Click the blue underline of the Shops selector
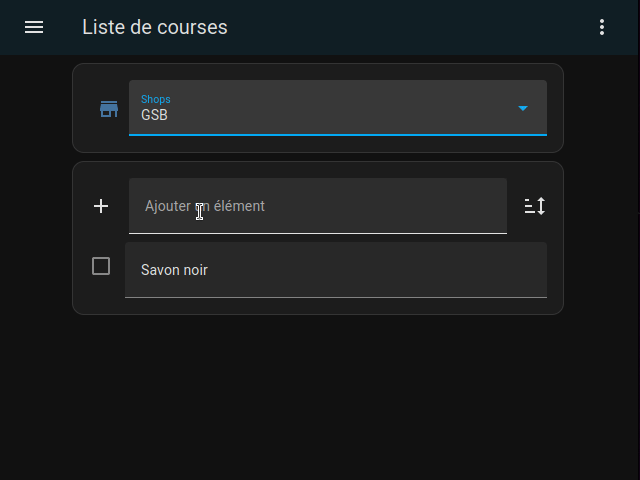The width and height of the screenshot is (640, 480). pos(338,135)
